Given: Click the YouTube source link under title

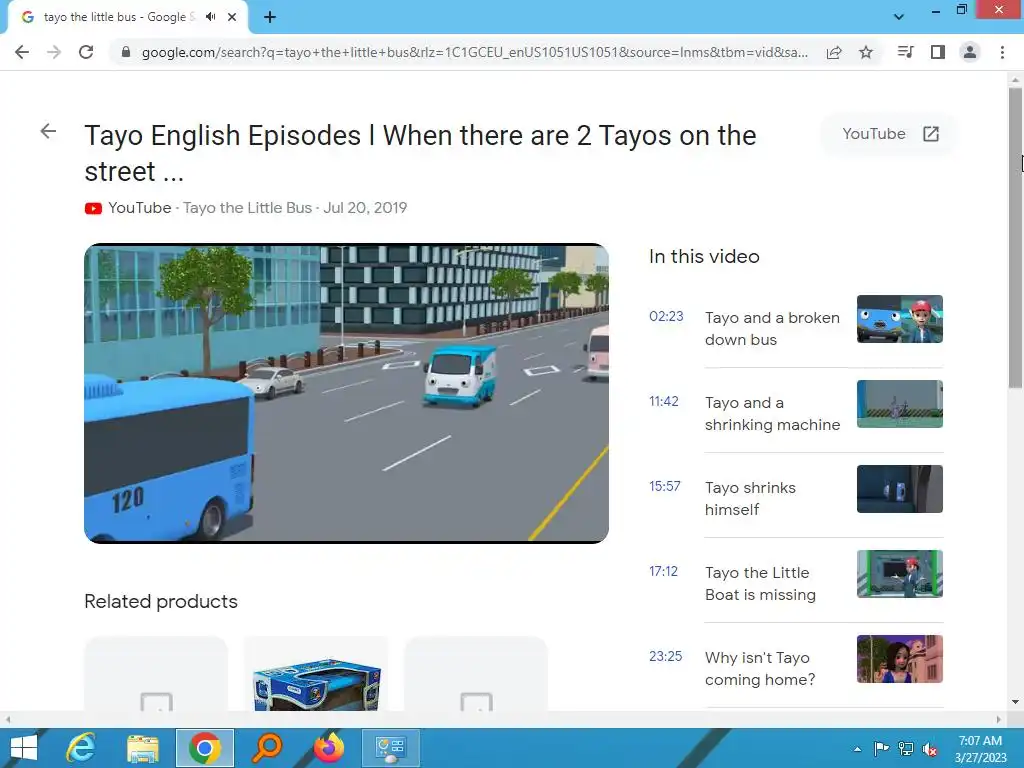Looking at the screenshot, I should pos(139,208).
